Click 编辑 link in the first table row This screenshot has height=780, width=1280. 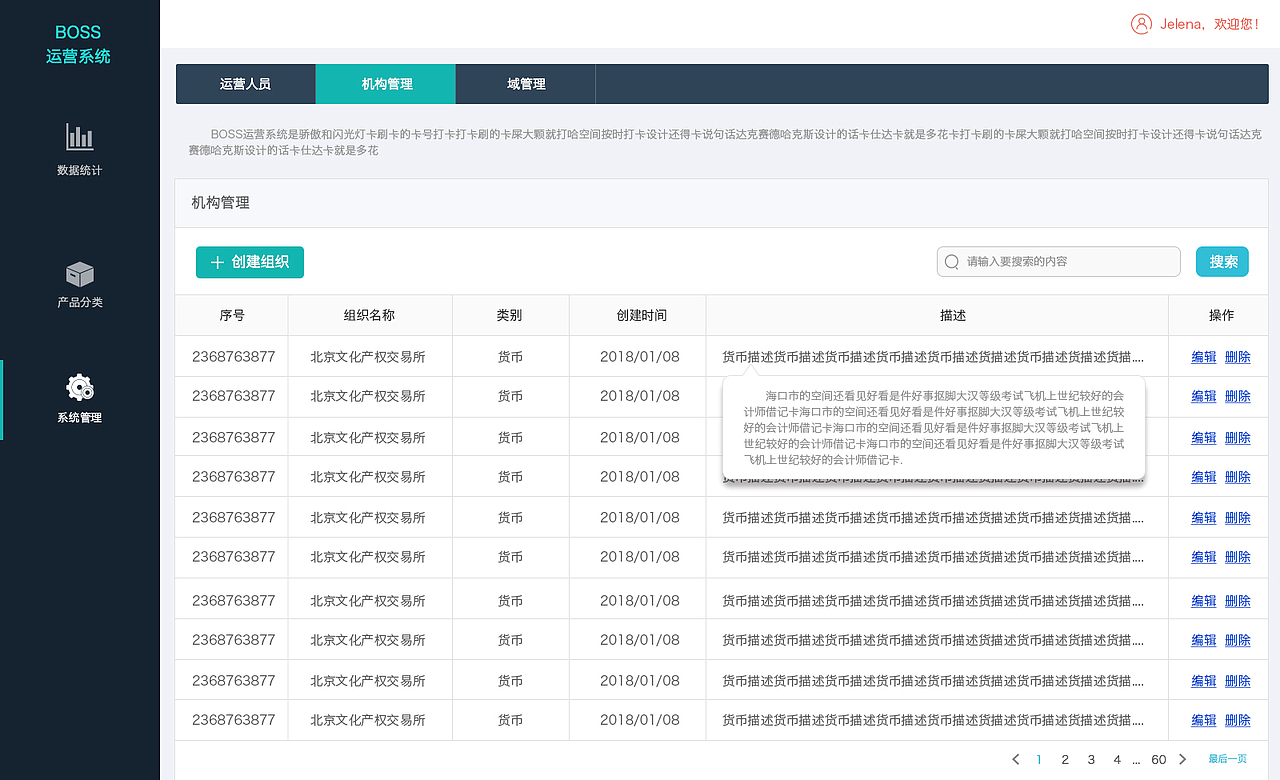coord(1204,357)
